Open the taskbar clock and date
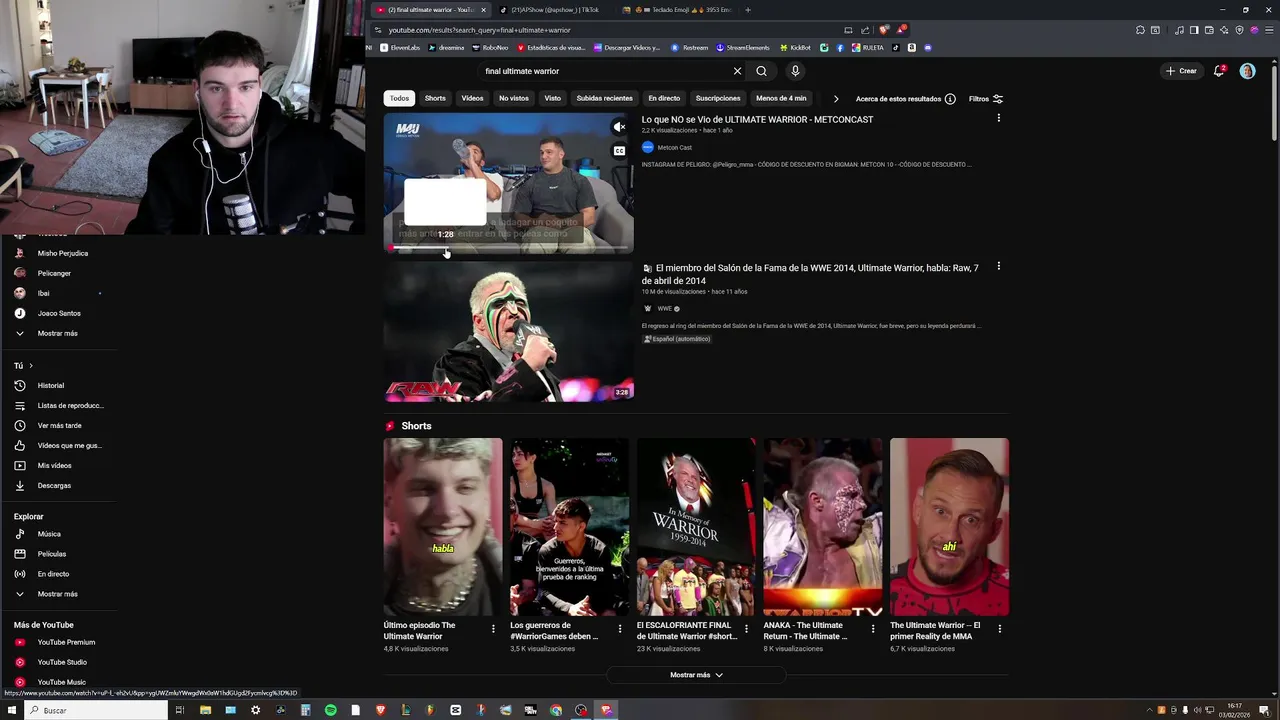Image resolution: width=1280 pixels, height=720 pixels. pyautogui.click(x=1235, y=710)
